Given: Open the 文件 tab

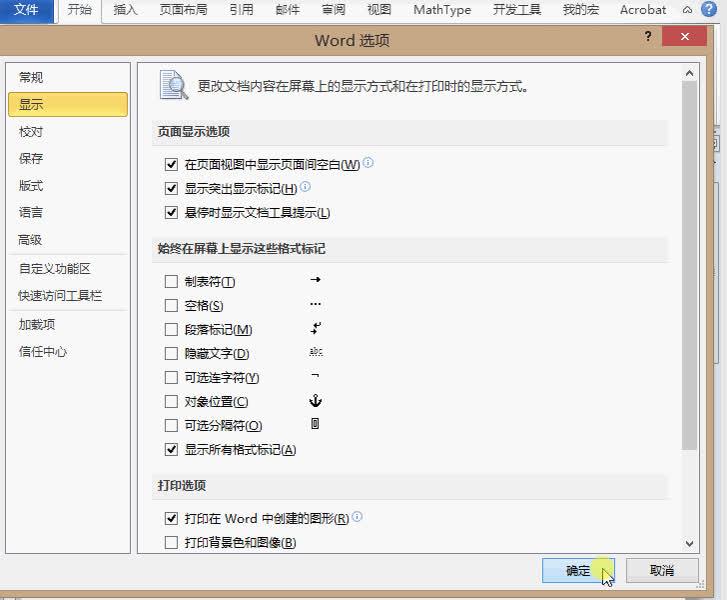Looking at the screenshot, I should coord(26,10).
